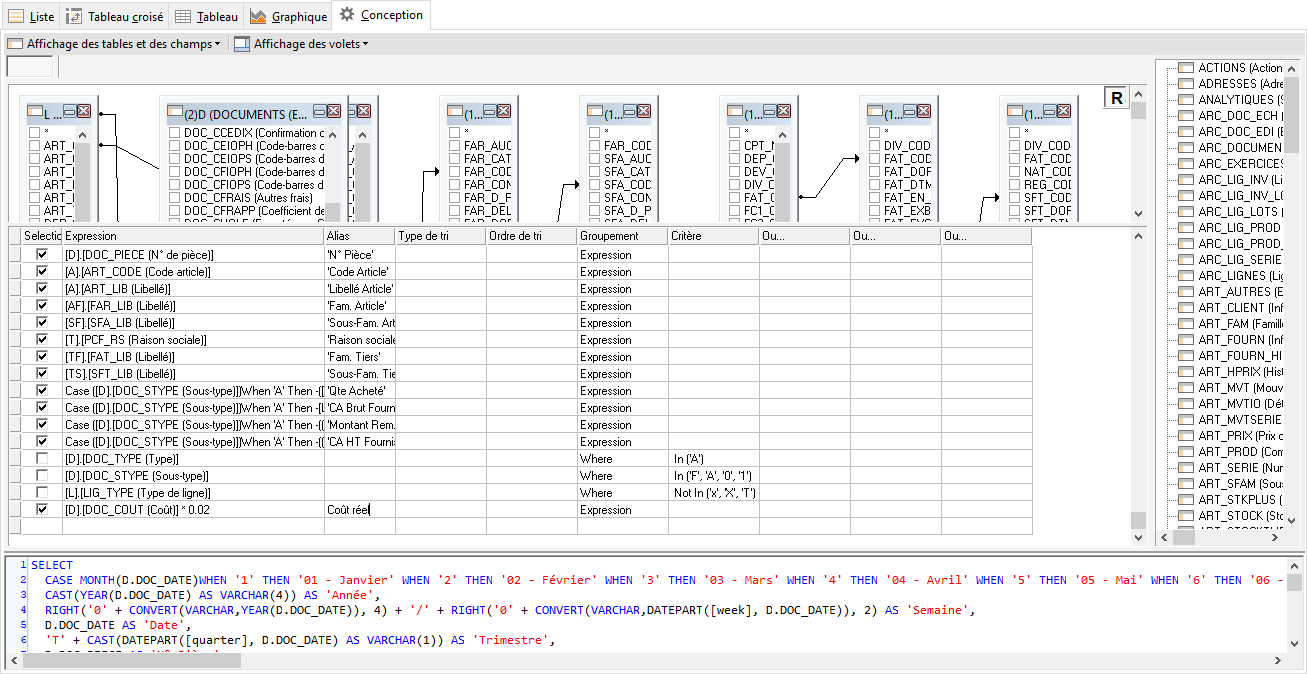Image resolution: width=1307 pixels, height=674 pixels.
Task: Click the ACTIONS table icon in tree
Action: pyautogui.click(x=1186, y=68)
